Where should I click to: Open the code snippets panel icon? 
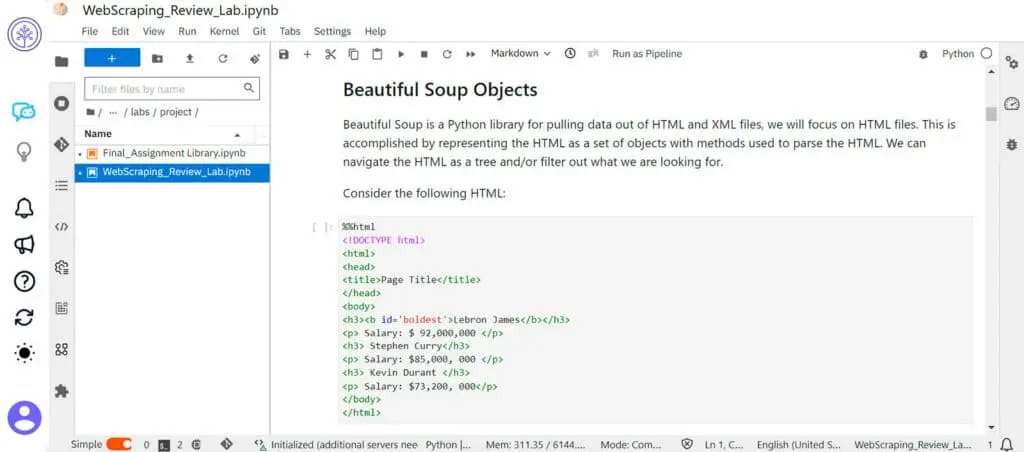click(61, 227)
